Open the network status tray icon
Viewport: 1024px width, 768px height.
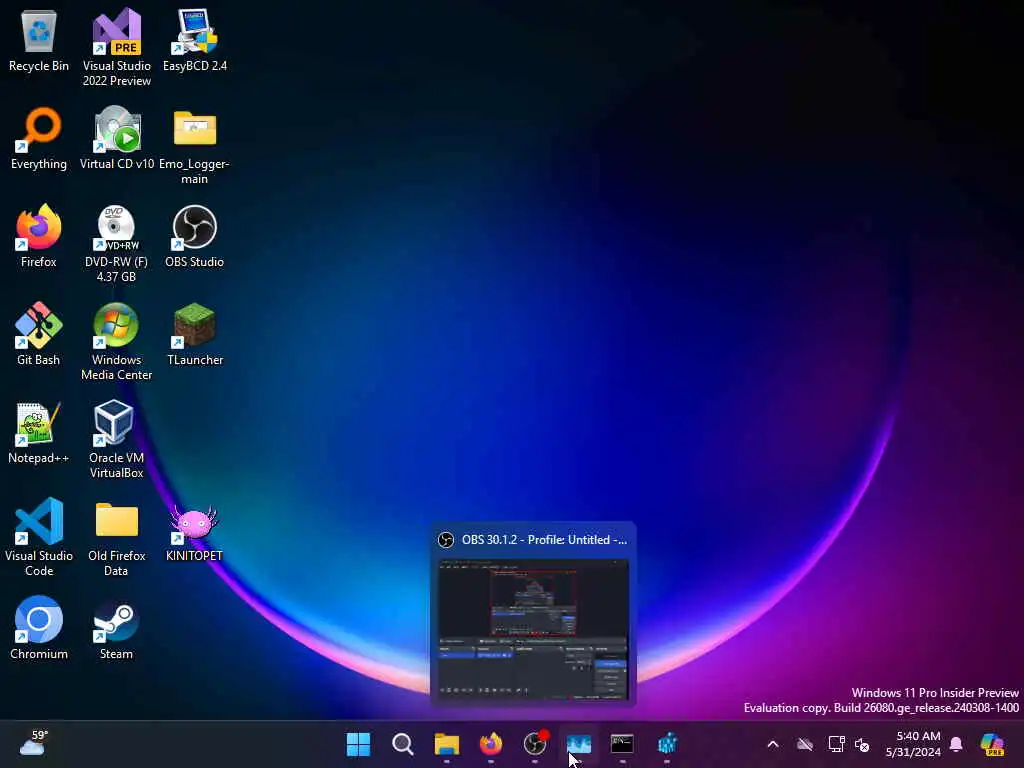pyautogui.click(x=836, y=744)
